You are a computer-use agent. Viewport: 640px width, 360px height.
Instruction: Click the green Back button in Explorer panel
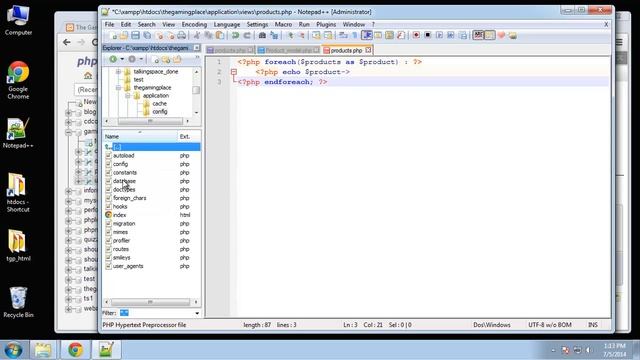point(113,60)
